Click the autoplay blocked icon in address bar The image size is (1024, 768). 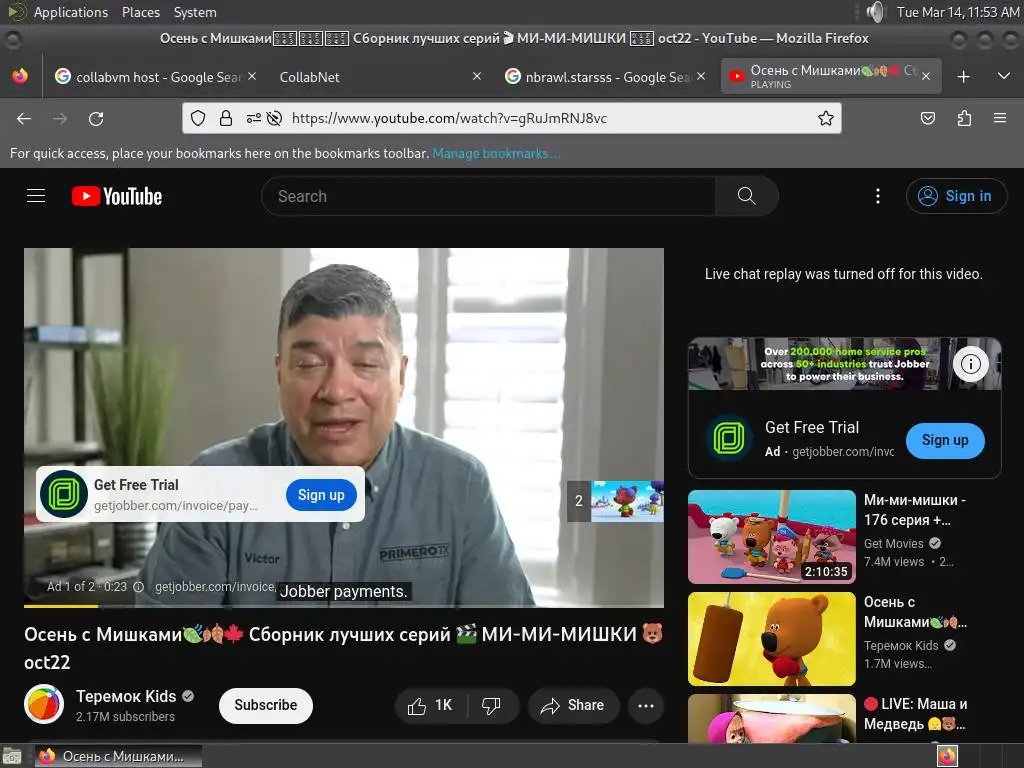pos(275,118)
